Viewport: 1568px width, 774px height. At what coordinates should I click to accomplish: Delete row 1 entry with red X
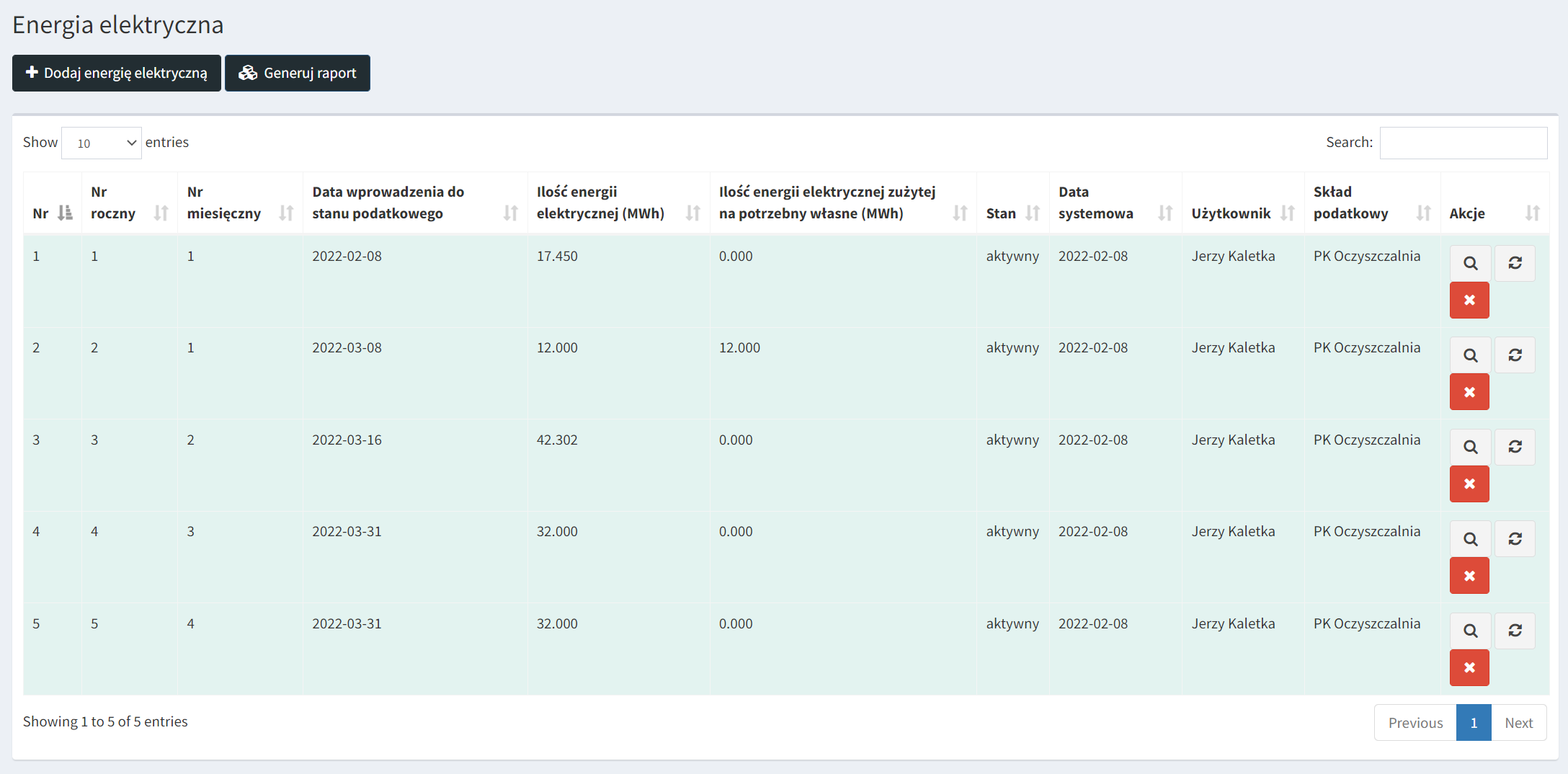pyautogui.click(x=1469, y=301)
